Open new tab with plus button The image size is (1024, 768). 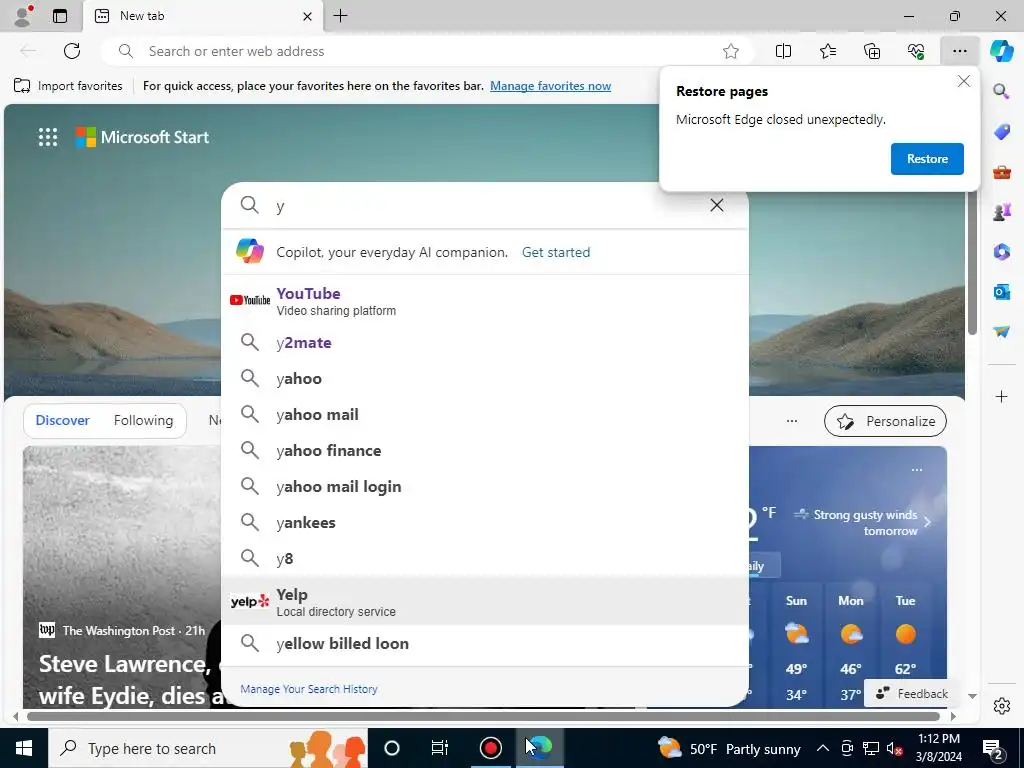click(x=340, y=16)
